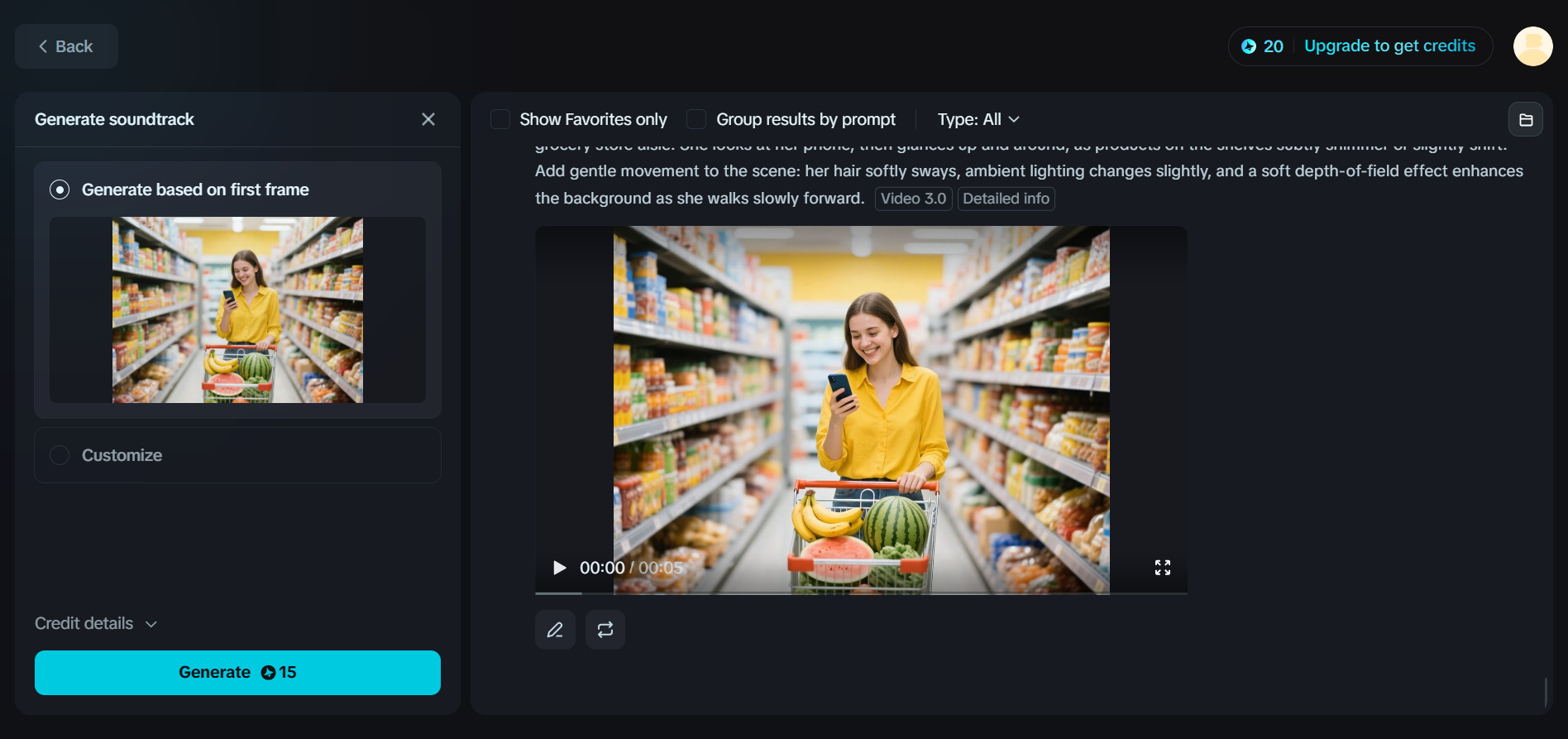Click the Video 3.0 tag
Screen dimensions: 1568x739
coord(913,199)
